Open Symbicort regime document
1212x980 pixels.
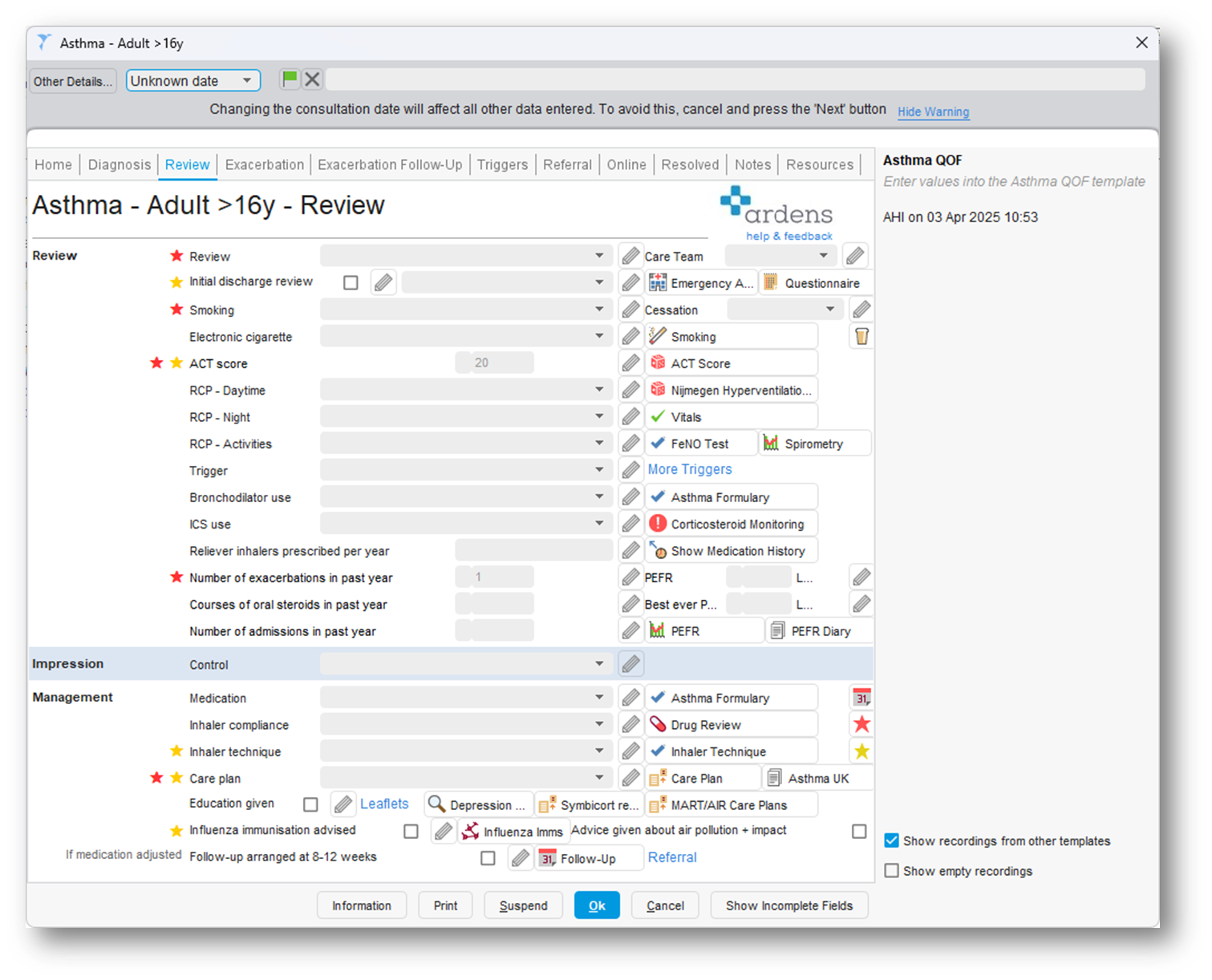pos(590,804)
